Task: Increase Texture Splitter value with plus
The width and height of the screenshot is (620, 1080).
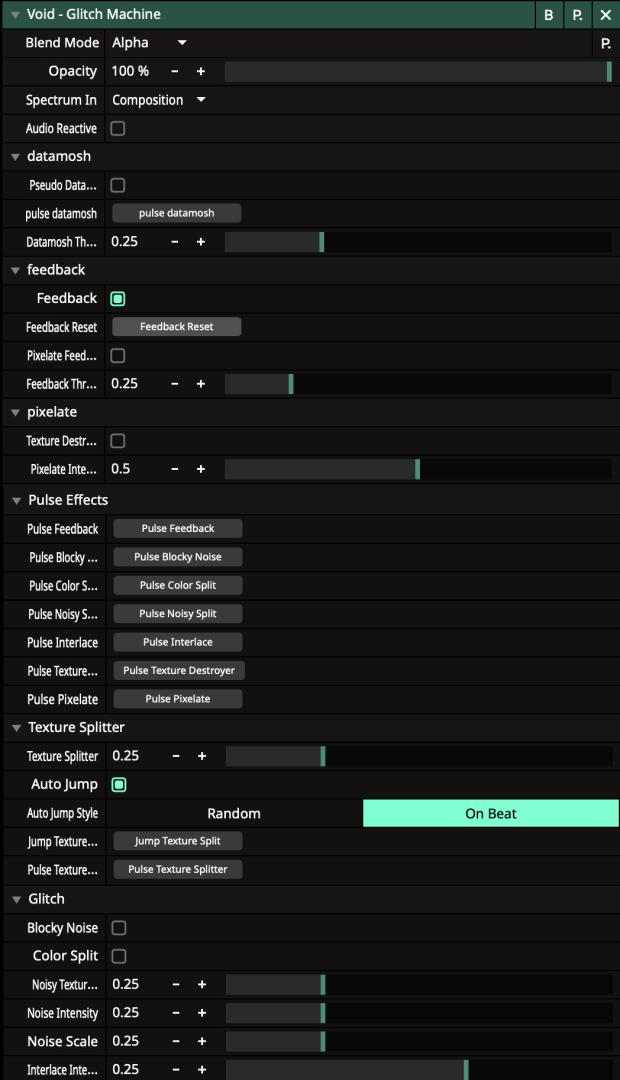Action: pos(202,756)
